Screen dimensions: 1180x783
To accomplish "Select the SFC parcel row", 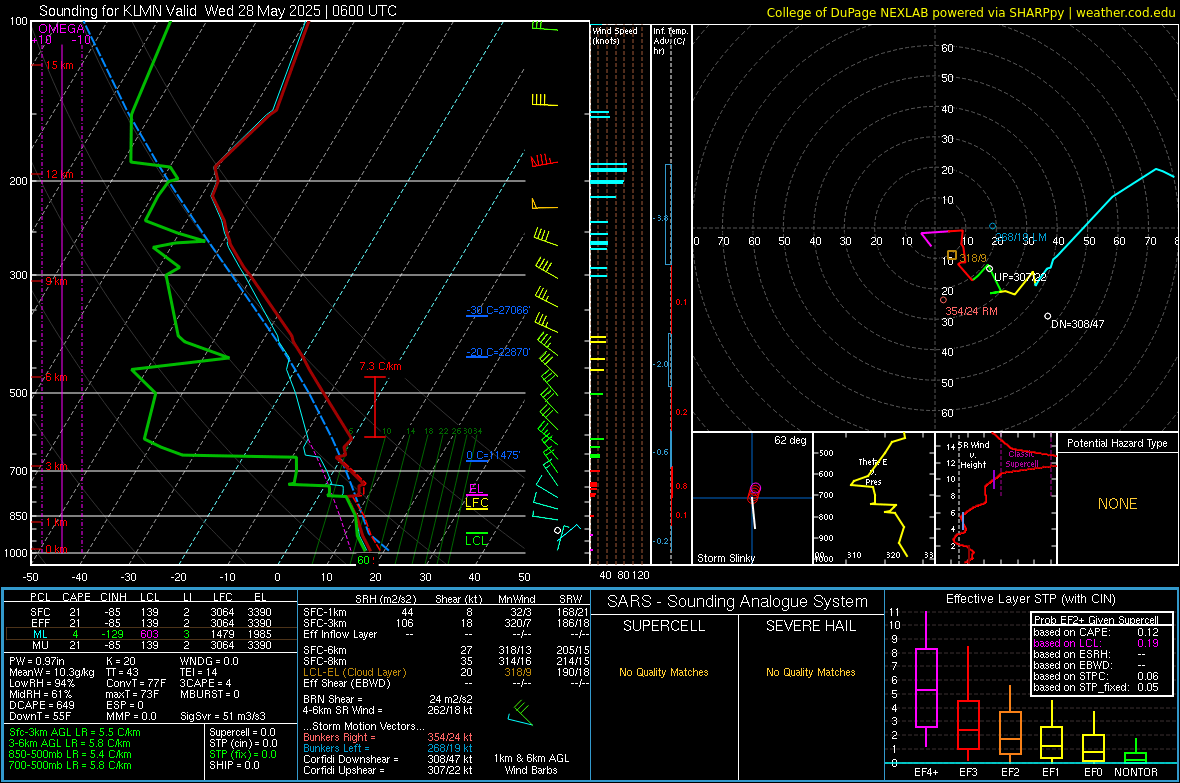I will (x=151, y=612).
